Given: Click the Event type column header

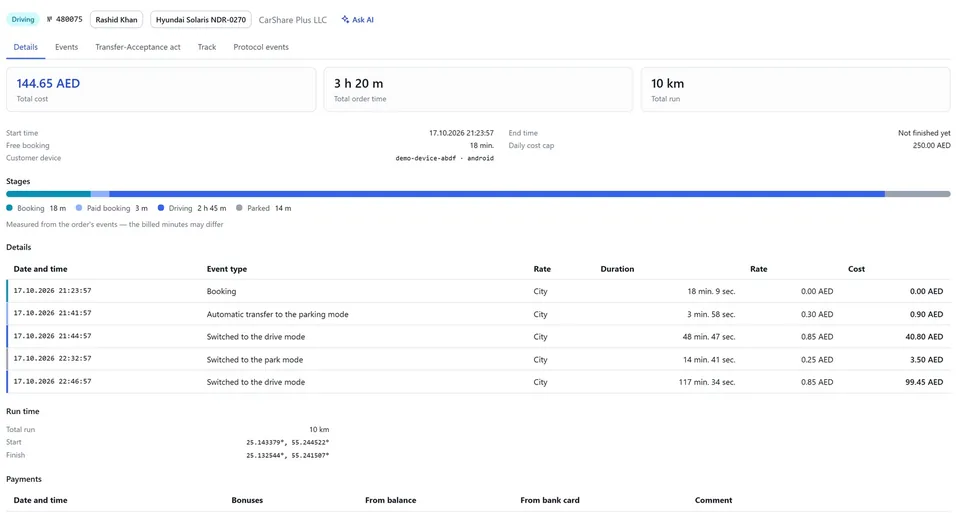Looking at the screenshot, I should (x=227, y=269).
